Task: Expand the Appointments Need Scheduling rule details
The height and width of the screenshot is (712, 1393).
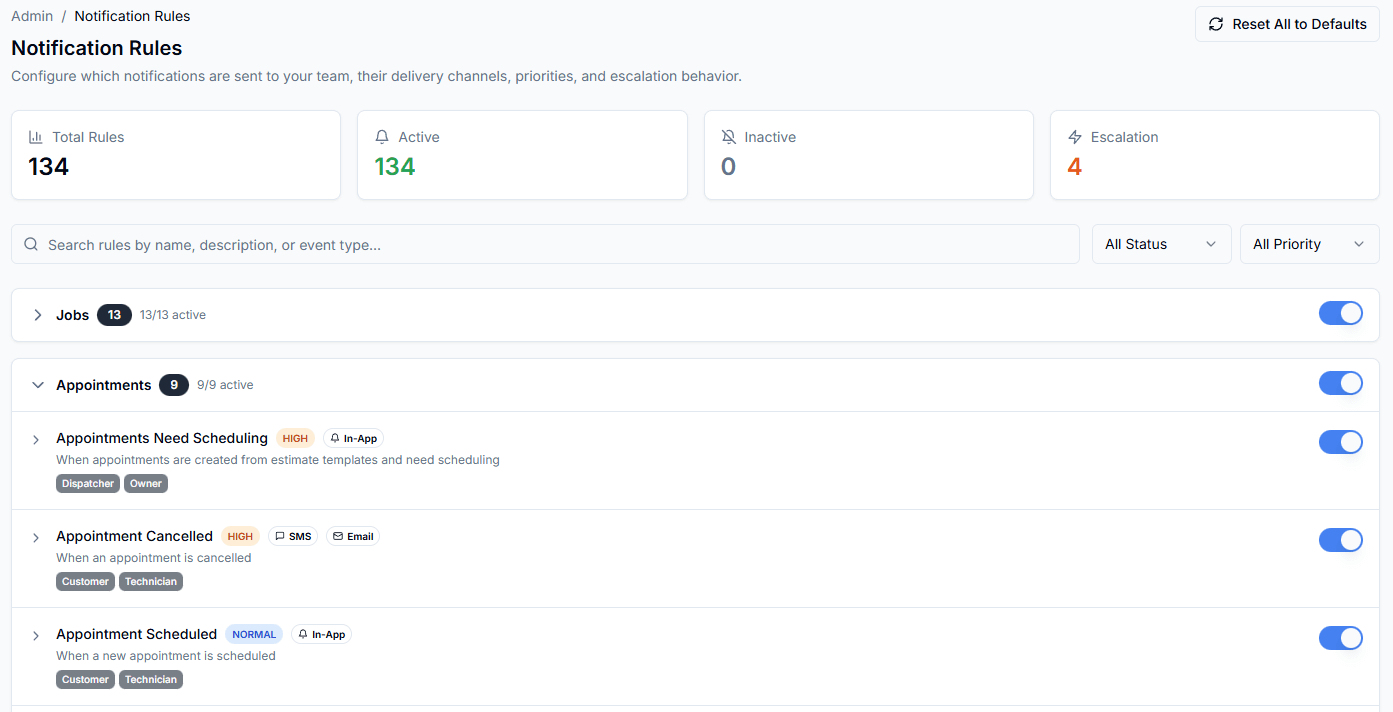Action: click(36, 440)
